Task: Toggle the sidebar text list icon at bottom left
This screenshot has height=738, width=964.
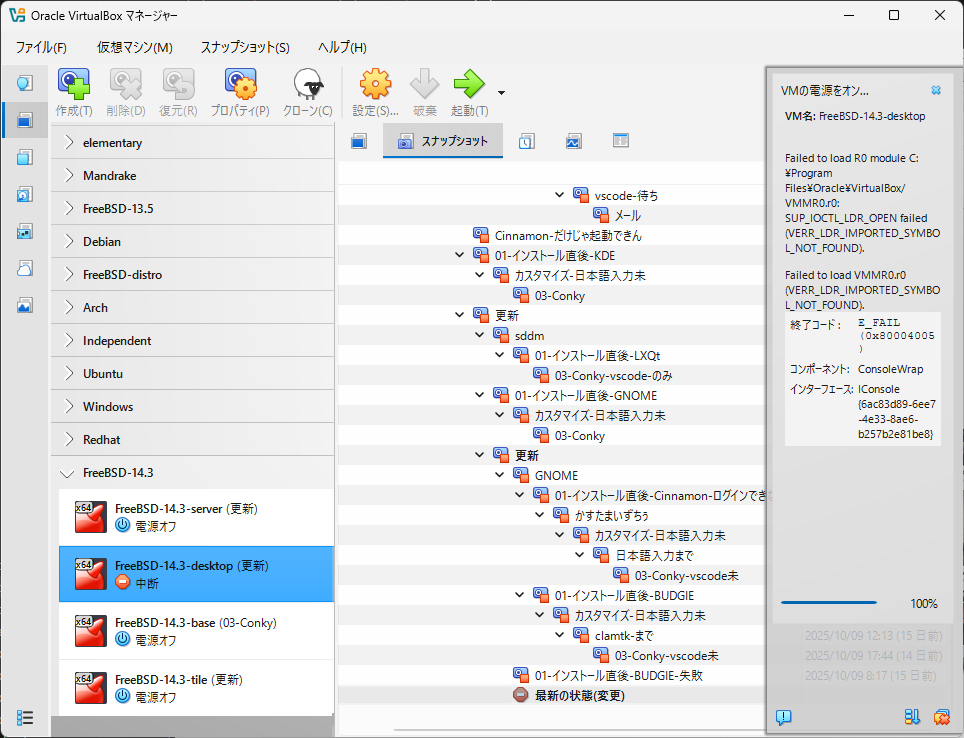Action: 25,718
